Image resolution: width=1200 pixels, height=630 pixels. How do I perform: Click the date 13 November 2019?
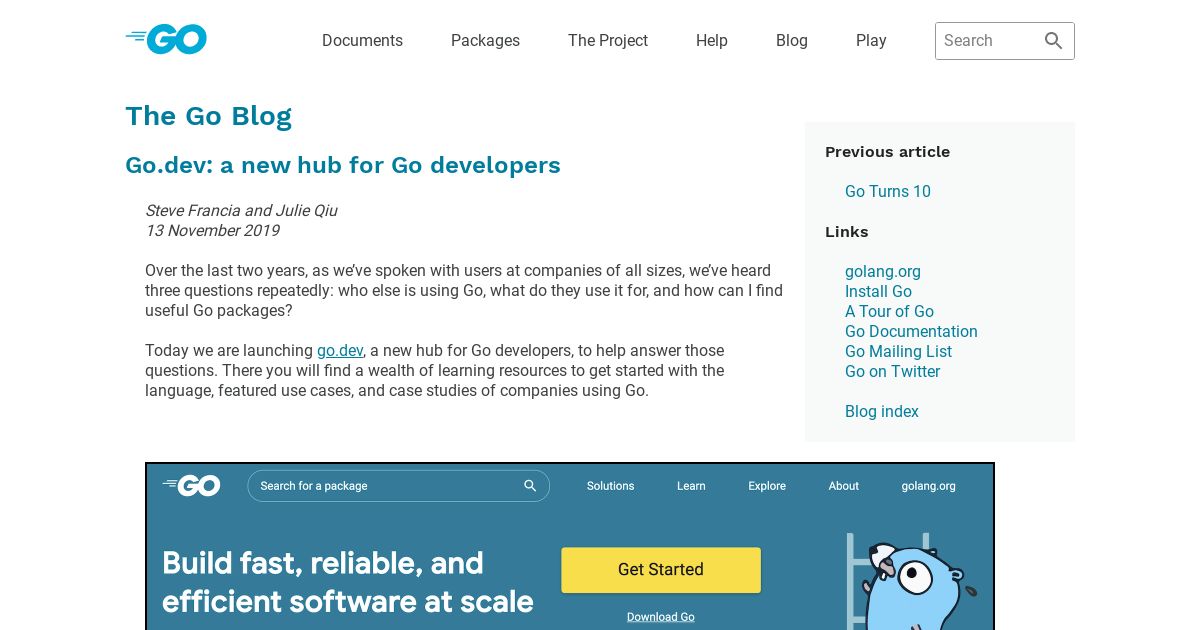(212, 231)
